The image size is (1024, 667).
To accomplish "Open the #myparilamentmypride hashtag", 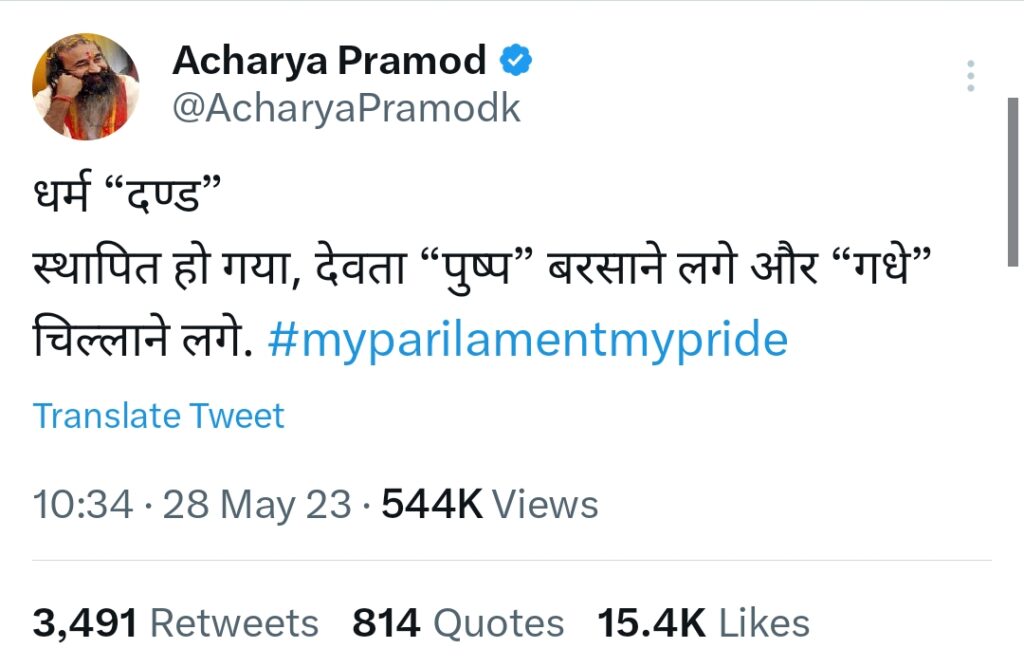I will point(528,341).
